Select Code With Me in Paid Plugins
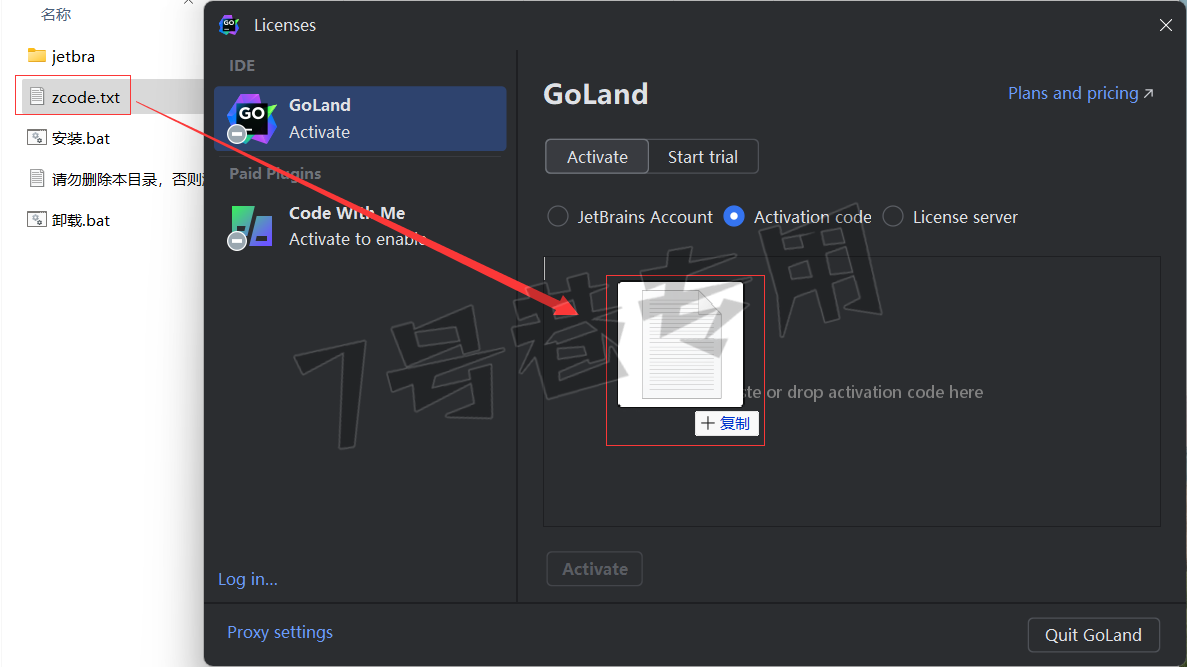1187x667 pixels. [360, 226]
